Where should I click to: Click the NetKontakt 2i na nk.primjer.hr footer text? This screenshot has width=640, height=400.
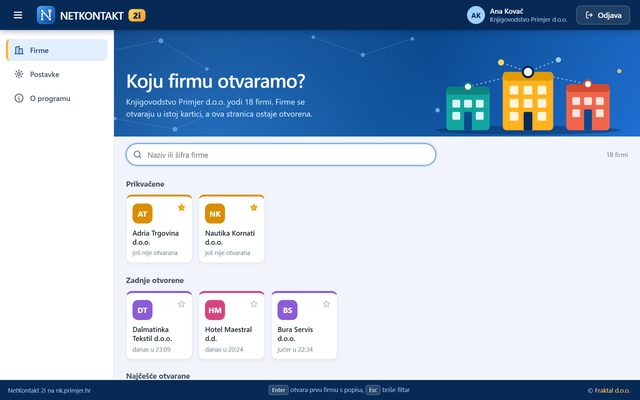pyautogui.click(x=49, y=390)
